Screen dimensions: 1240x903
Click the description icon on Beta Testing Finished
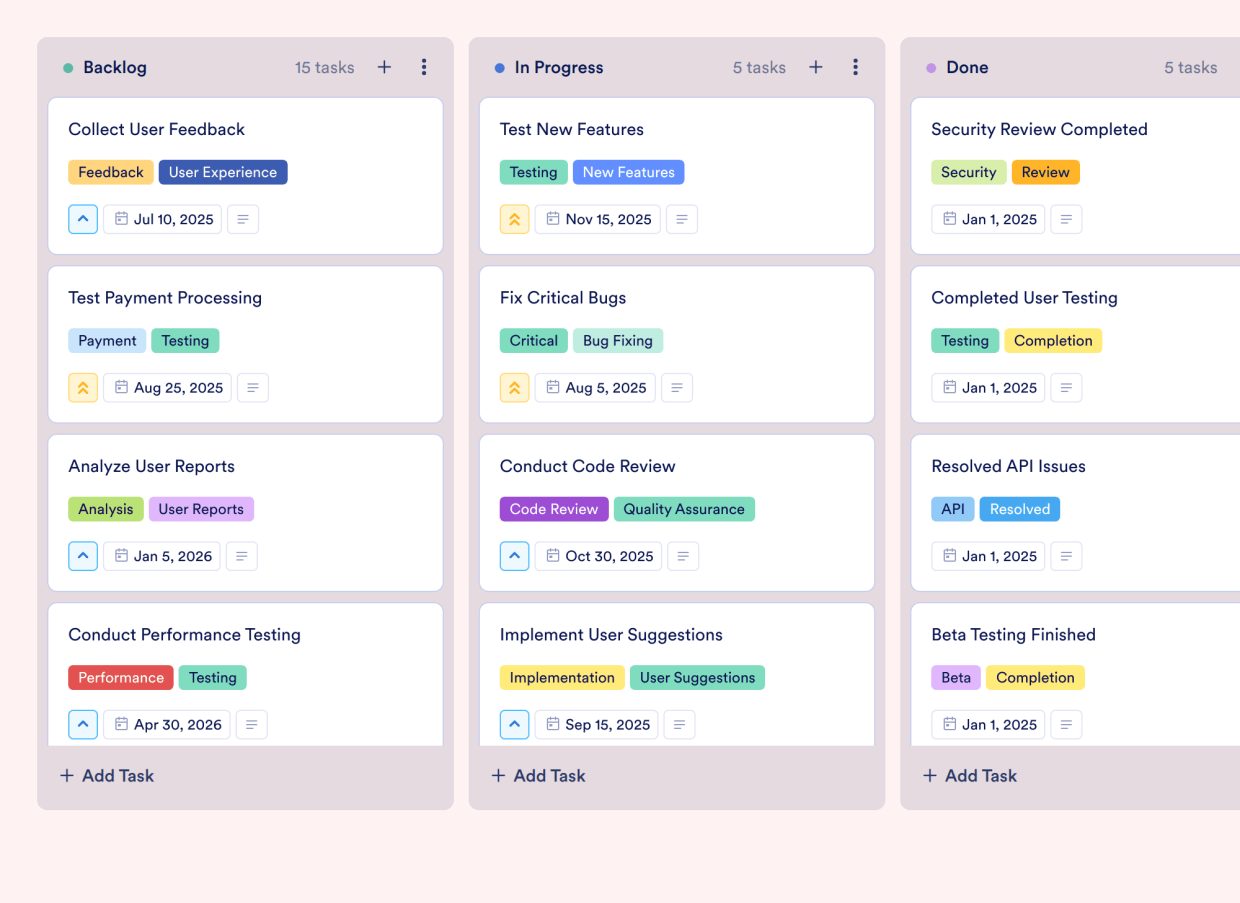(x=1066, y=724)
